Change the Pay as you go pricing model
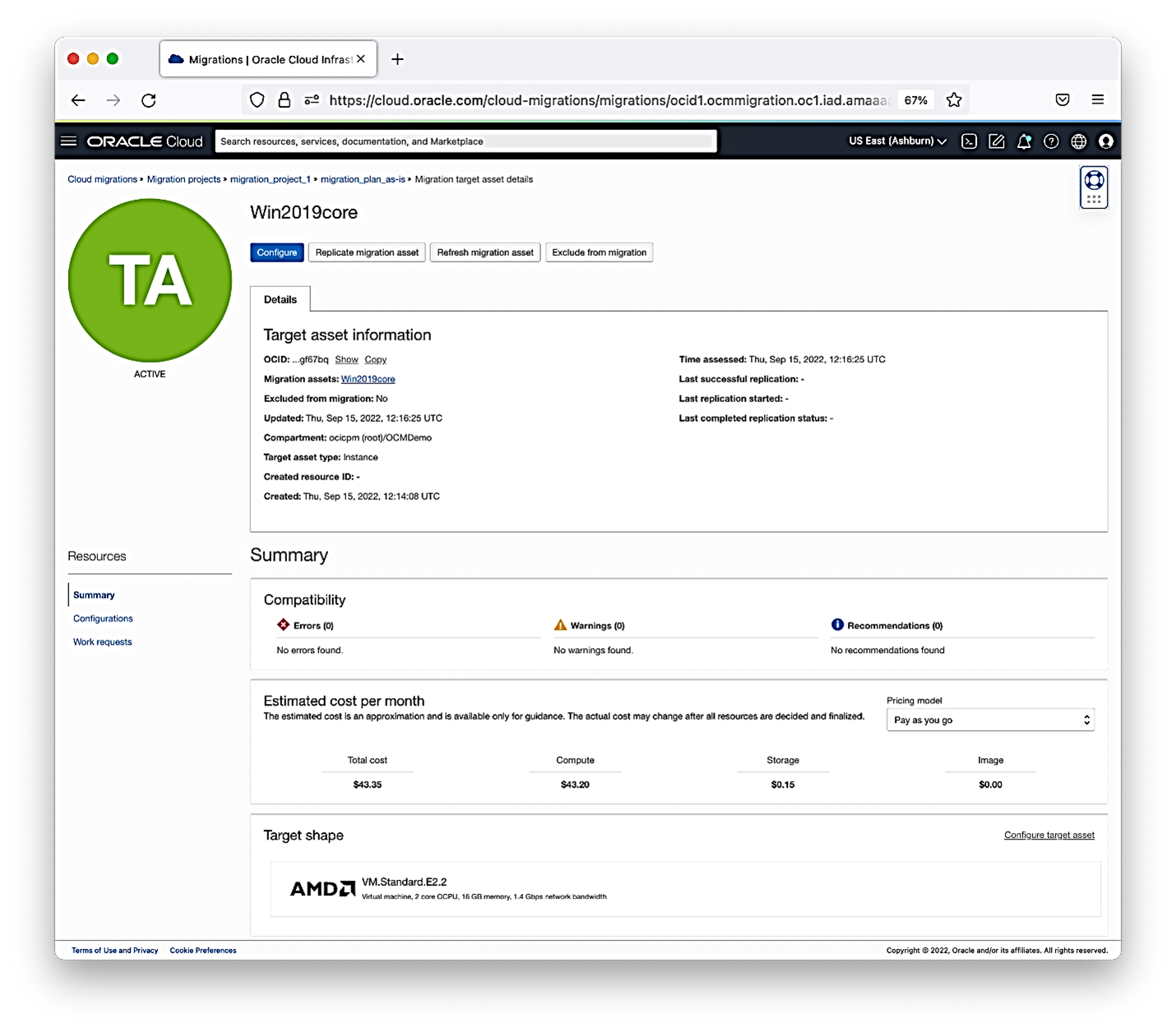Image resolution: width=1176 pixels, height=1032 pixels. [989, 720]
